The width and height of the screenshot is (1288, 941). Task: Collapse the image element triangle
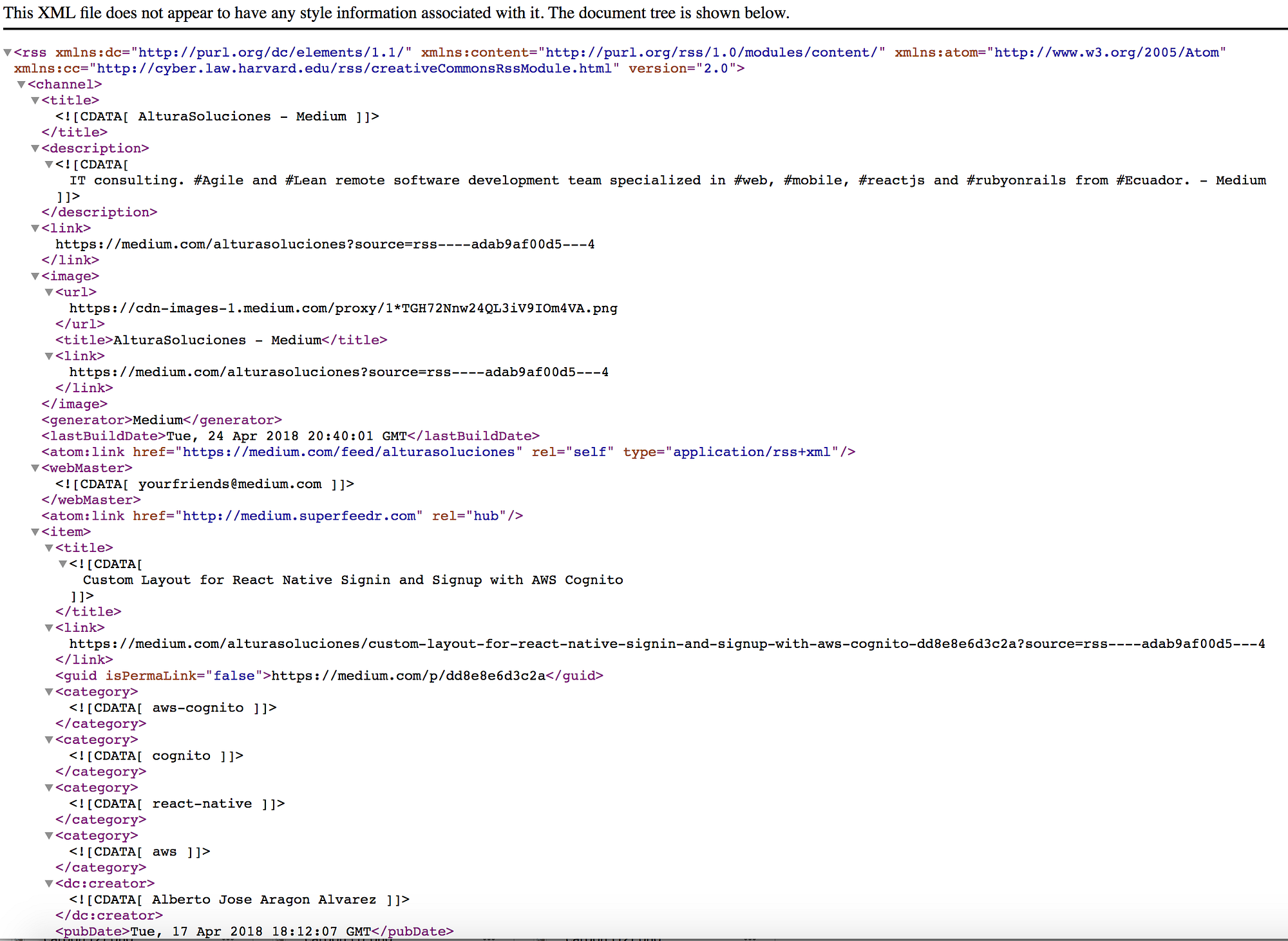coord(35,276)
